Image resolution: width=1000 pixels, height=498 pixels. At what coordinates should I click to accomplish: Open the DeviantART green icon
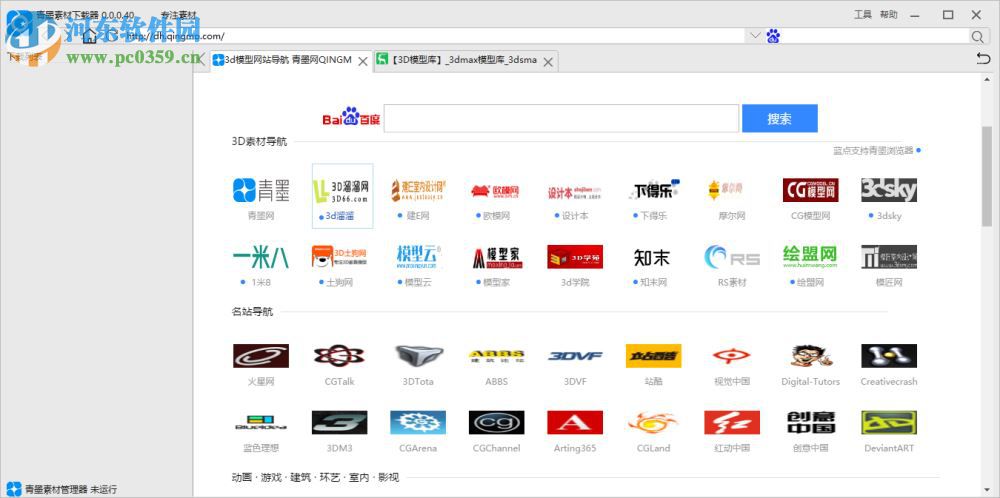pos(889,422)
